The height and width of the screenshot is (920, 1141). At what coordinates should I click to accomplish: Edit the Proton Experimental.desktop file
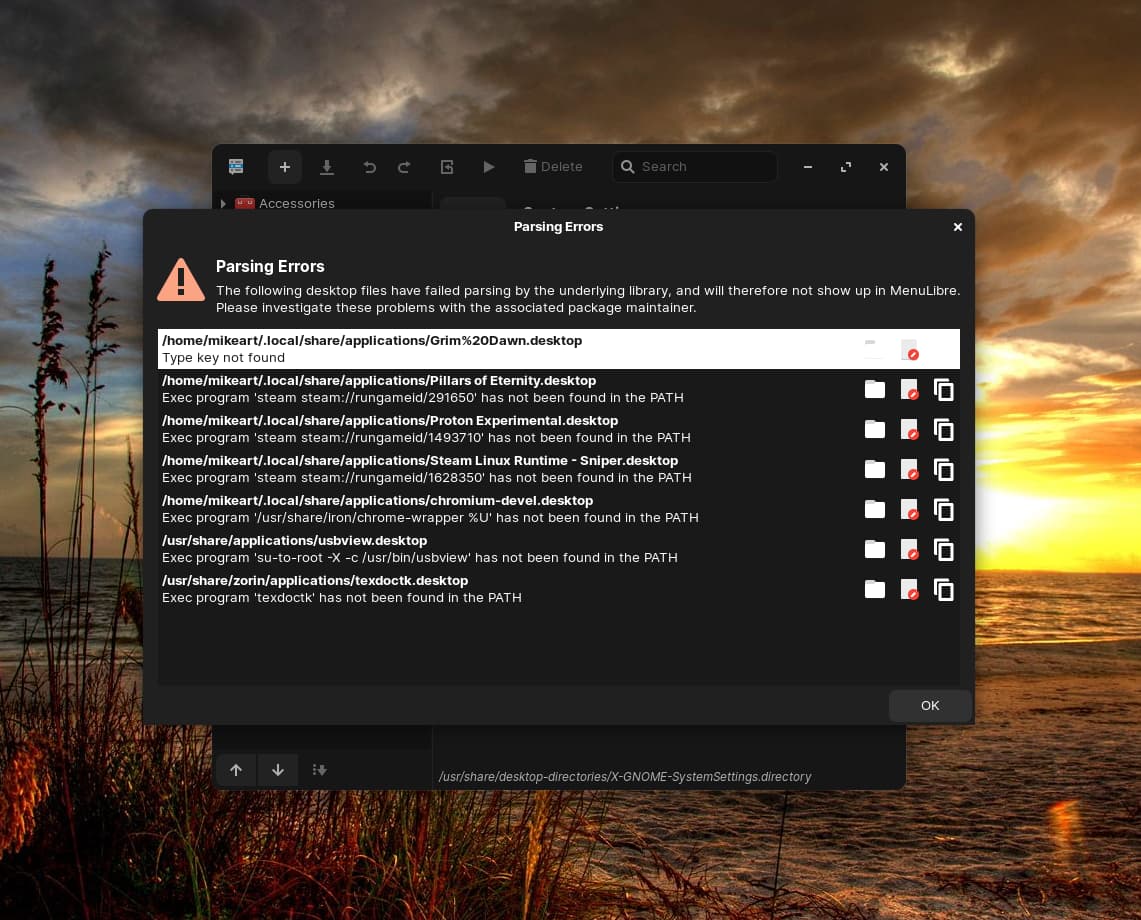pyautogui.click(x=909, y=429)
